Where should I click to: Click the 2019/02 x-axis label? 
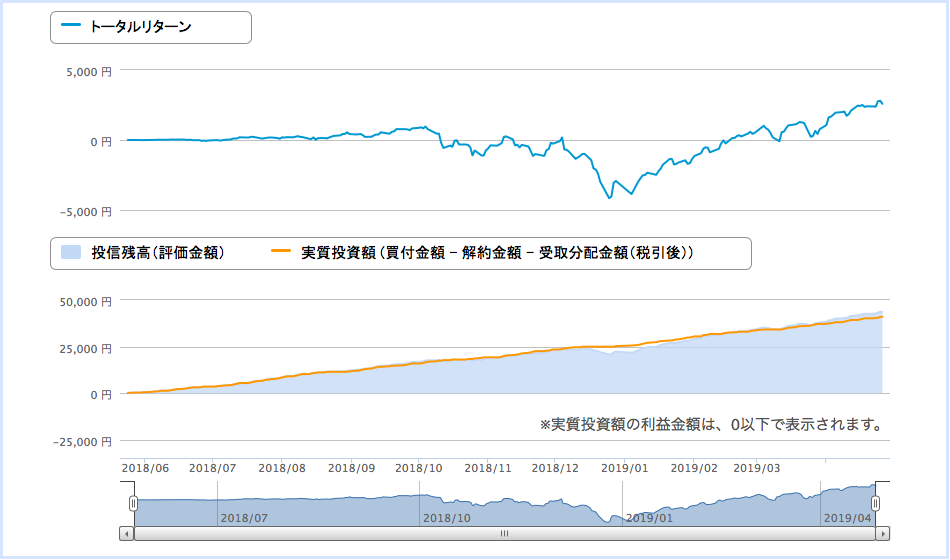point(694,468)
